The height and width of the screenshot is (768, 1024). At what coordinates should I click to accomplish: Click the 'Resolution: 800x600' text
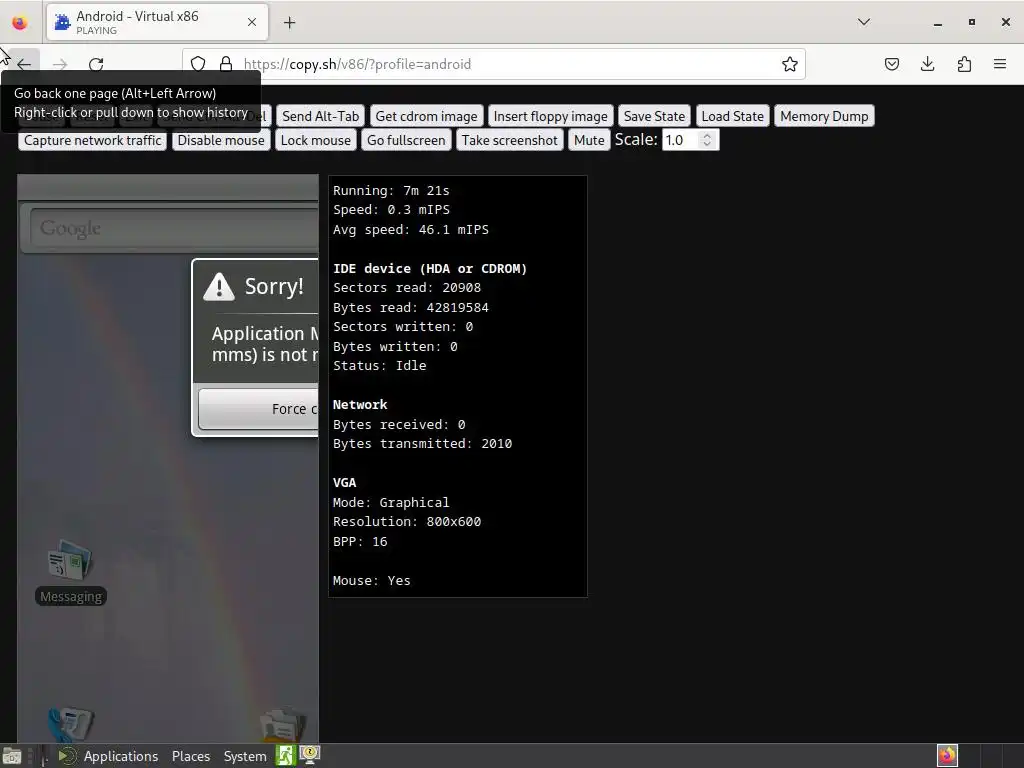click(x=407, y=522)
